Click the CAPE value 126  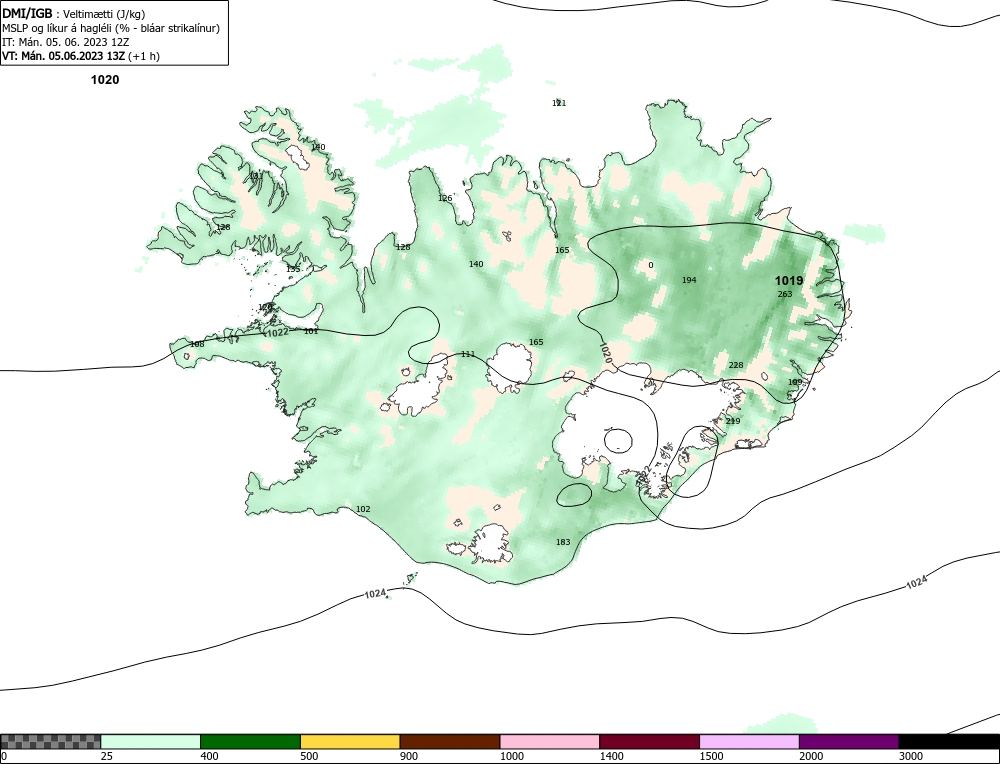(x=445, y=198)
